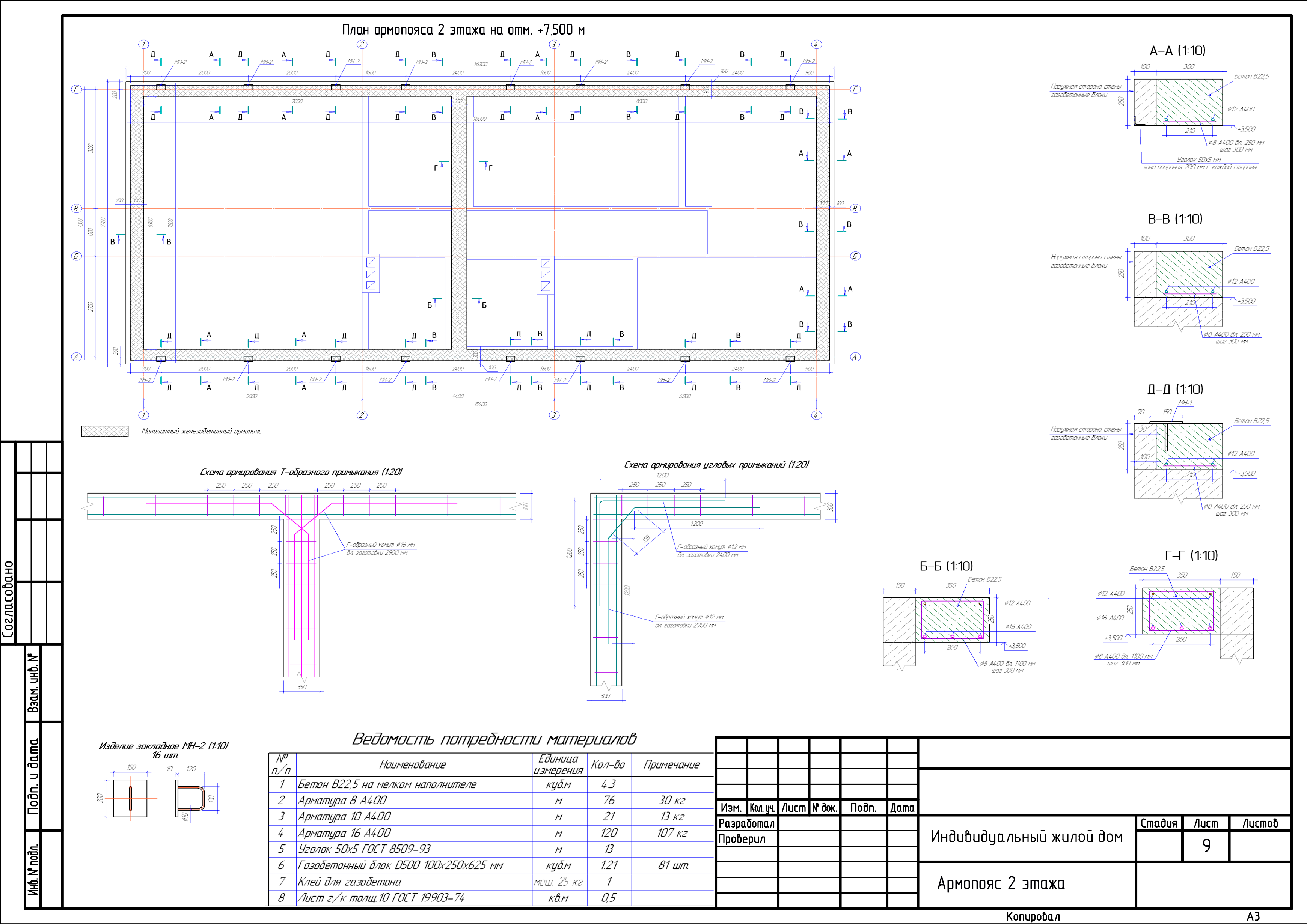1307x924 pixels.
Task: Click the 'Стадия' header cell
Action: pyautogui.click(x=1158, y=823)
